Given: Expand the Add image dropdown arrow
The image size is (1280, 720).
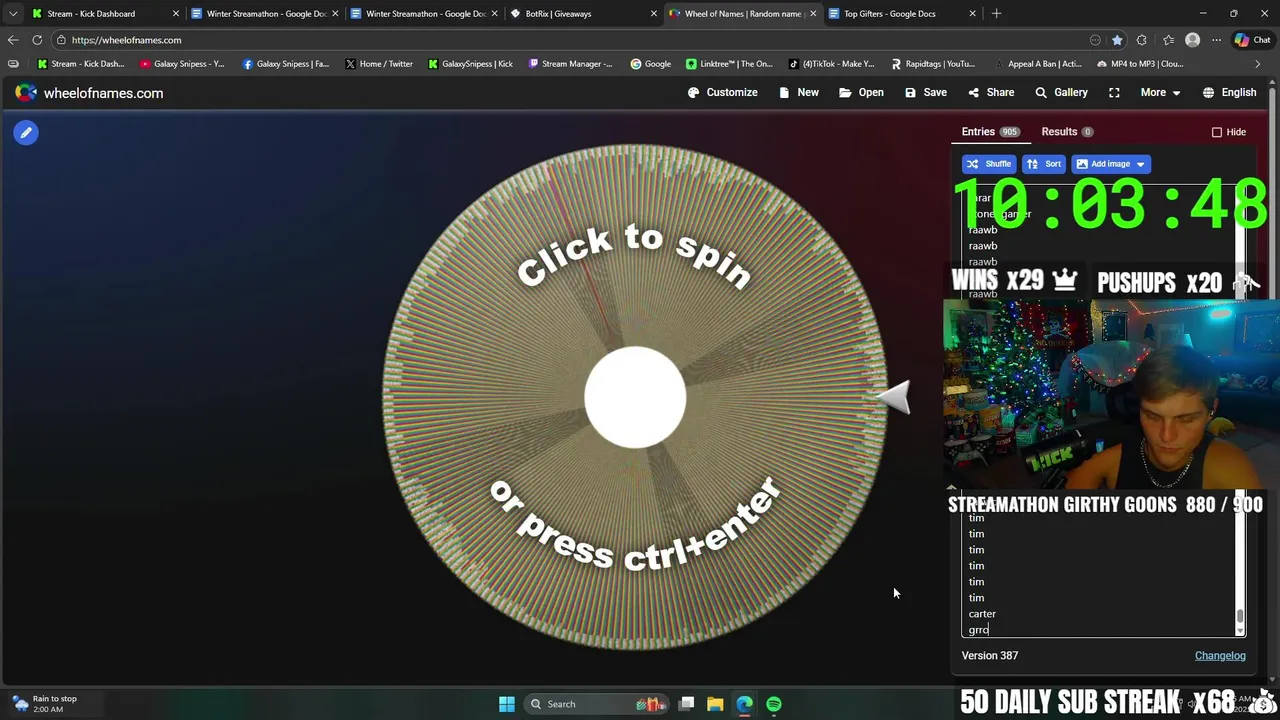Looking at the screenshot, I should pos(1140,164).
